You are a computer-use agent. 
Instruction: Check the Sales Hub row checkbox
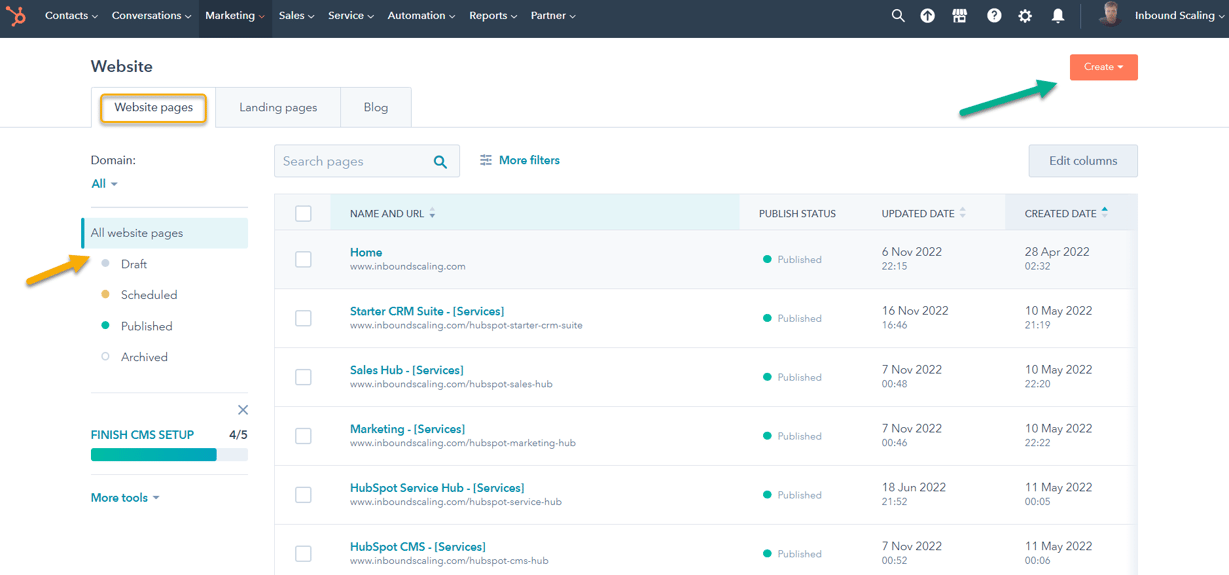click(x=303, y=377)
